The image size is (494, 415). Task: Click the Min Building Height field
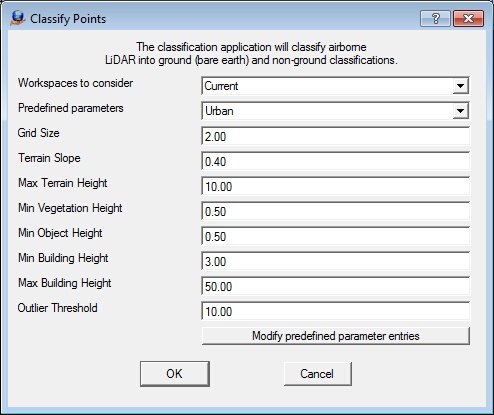click(335, 261)
